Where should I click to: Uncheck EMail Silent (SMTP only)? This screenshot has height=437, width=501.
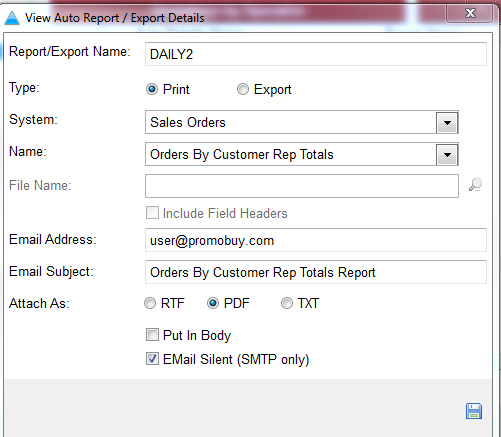[152, 359]
